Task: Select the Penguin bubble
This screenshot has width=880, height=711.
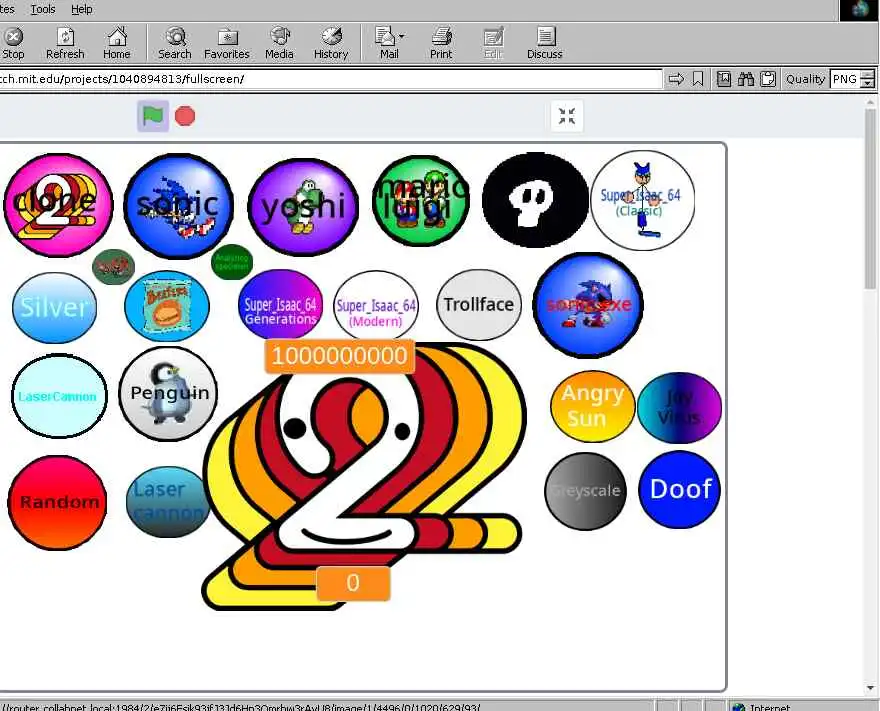Action: coord(168,393)
